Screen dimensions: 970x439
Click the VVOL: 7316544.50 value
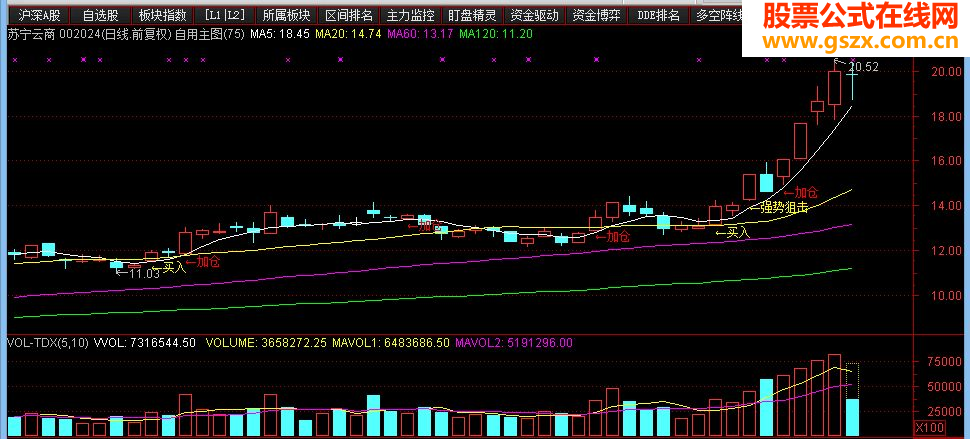(x=144, y=341)
